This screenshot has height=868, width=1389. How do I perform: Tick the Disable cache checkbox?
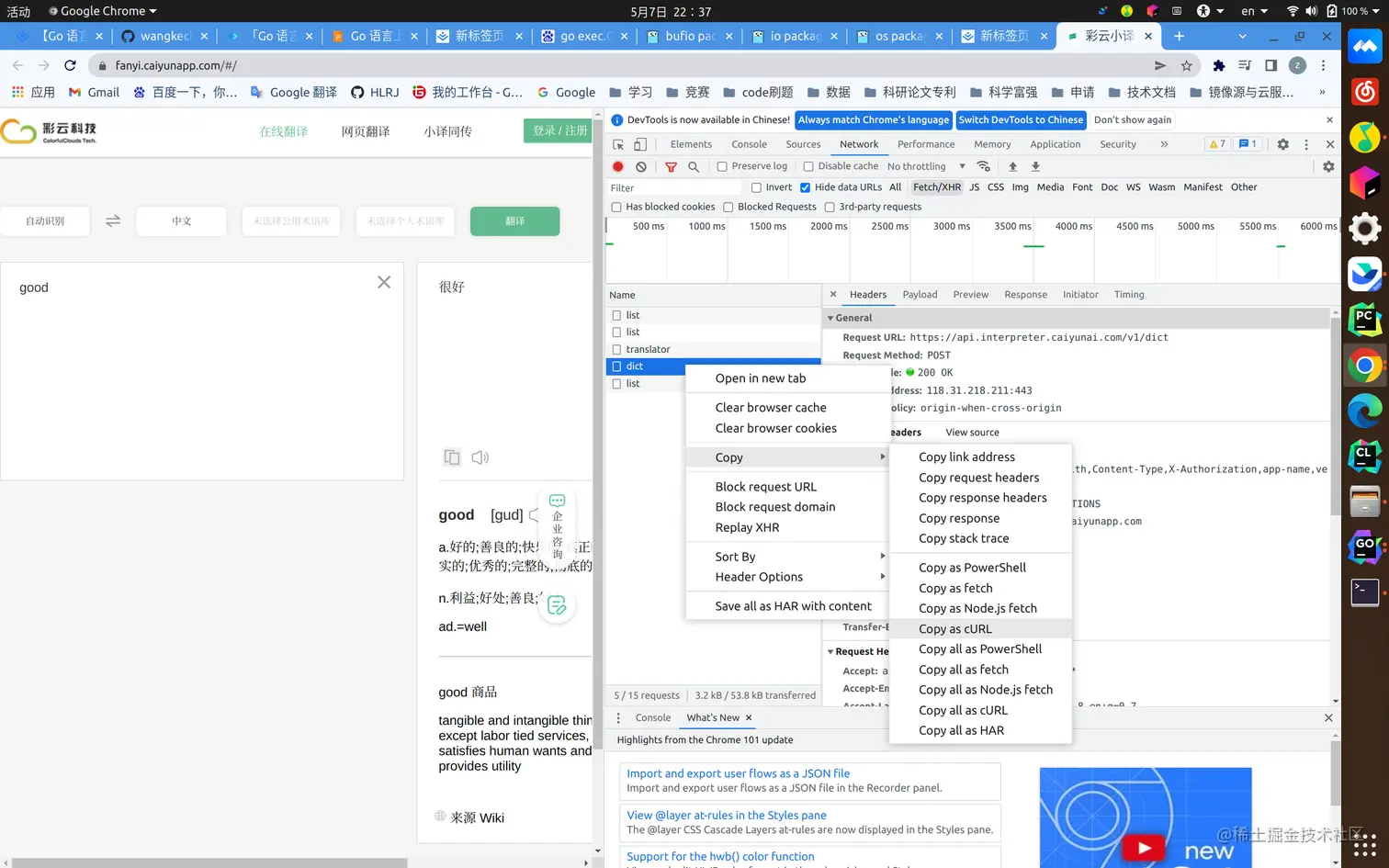(x=808, y=166)
